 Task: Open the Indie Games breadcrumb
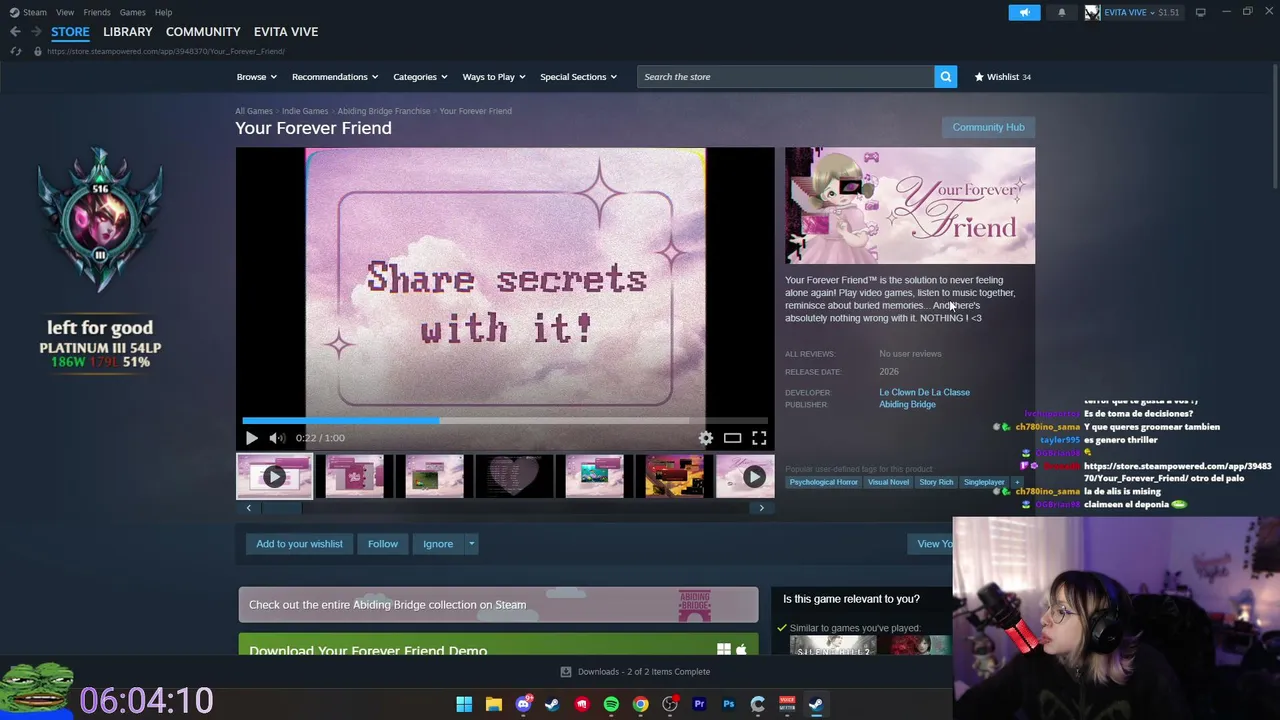[305, 111]
